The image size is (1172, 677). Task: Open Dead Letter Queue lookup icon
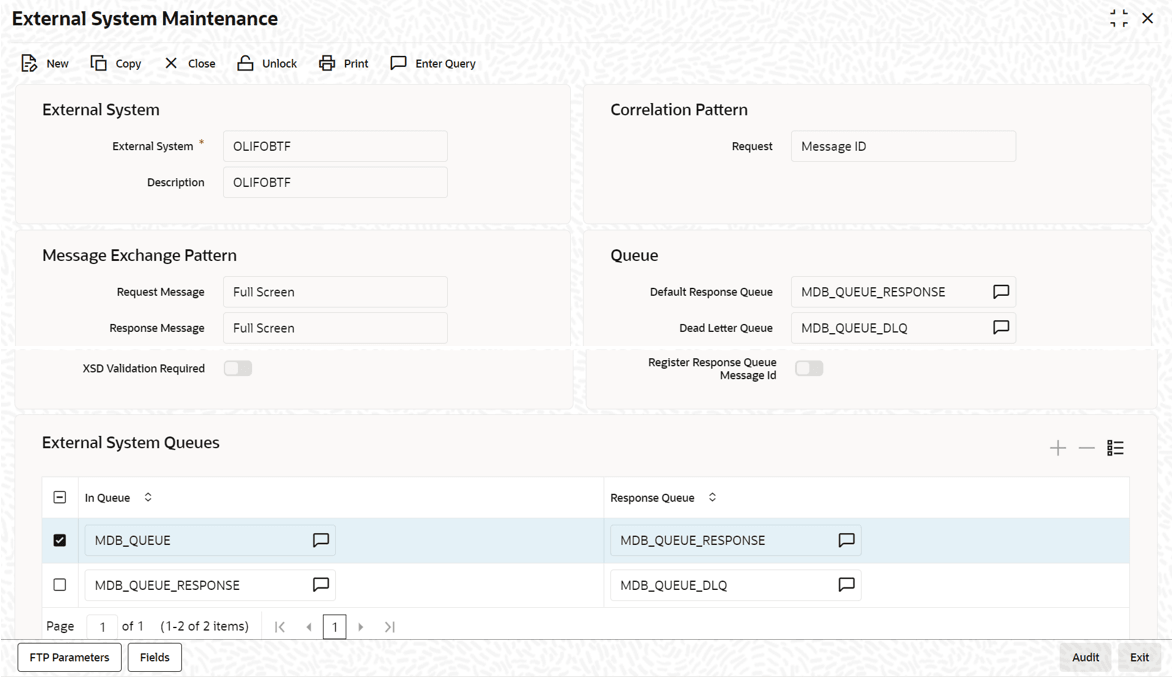[1001, 328]
